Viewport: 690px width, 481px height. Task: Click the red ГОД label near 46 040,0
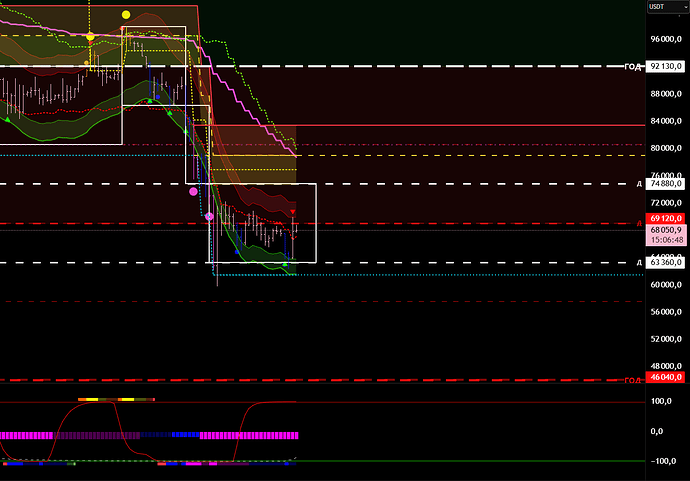(x=632, y=380)
